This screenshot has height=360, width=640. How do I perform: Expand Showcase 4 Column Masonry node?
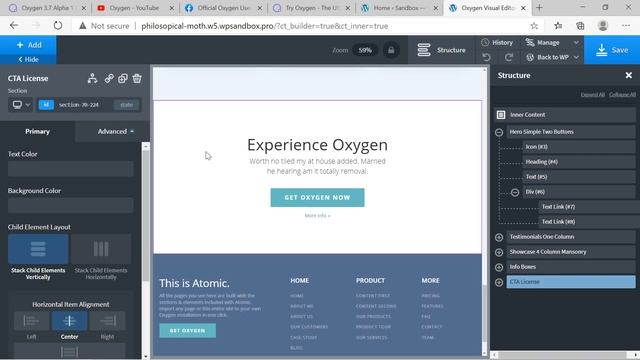499,252
